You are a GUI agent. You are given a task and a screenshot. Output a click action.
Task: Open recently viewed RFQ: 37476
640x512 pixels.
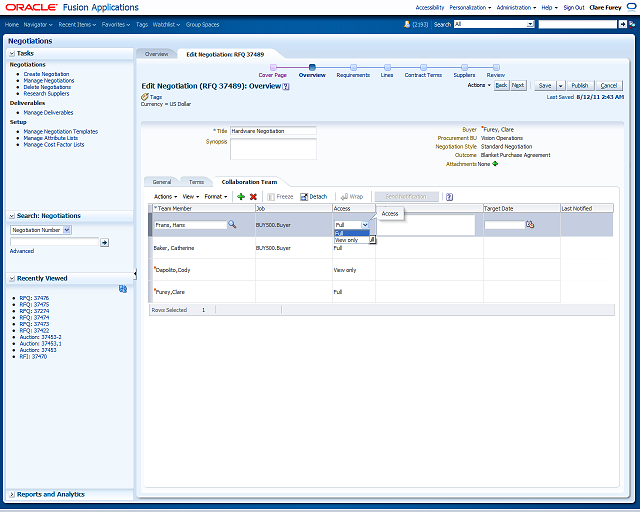(x=34, y=298)
